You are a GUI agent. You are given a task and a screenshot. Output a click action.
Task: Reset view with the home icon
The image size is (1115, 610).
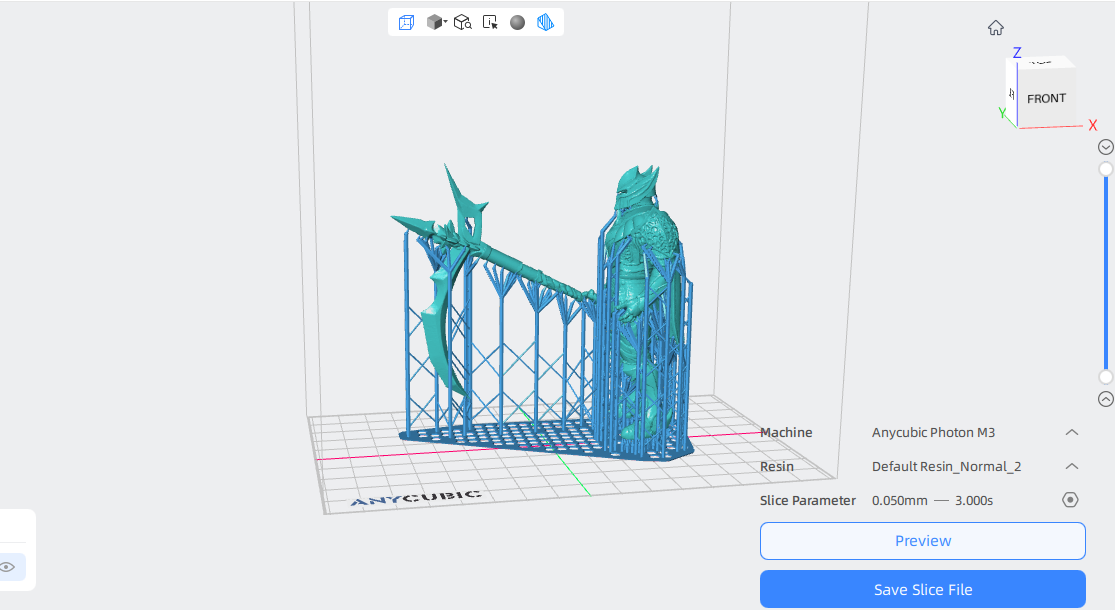pos(996,28)
